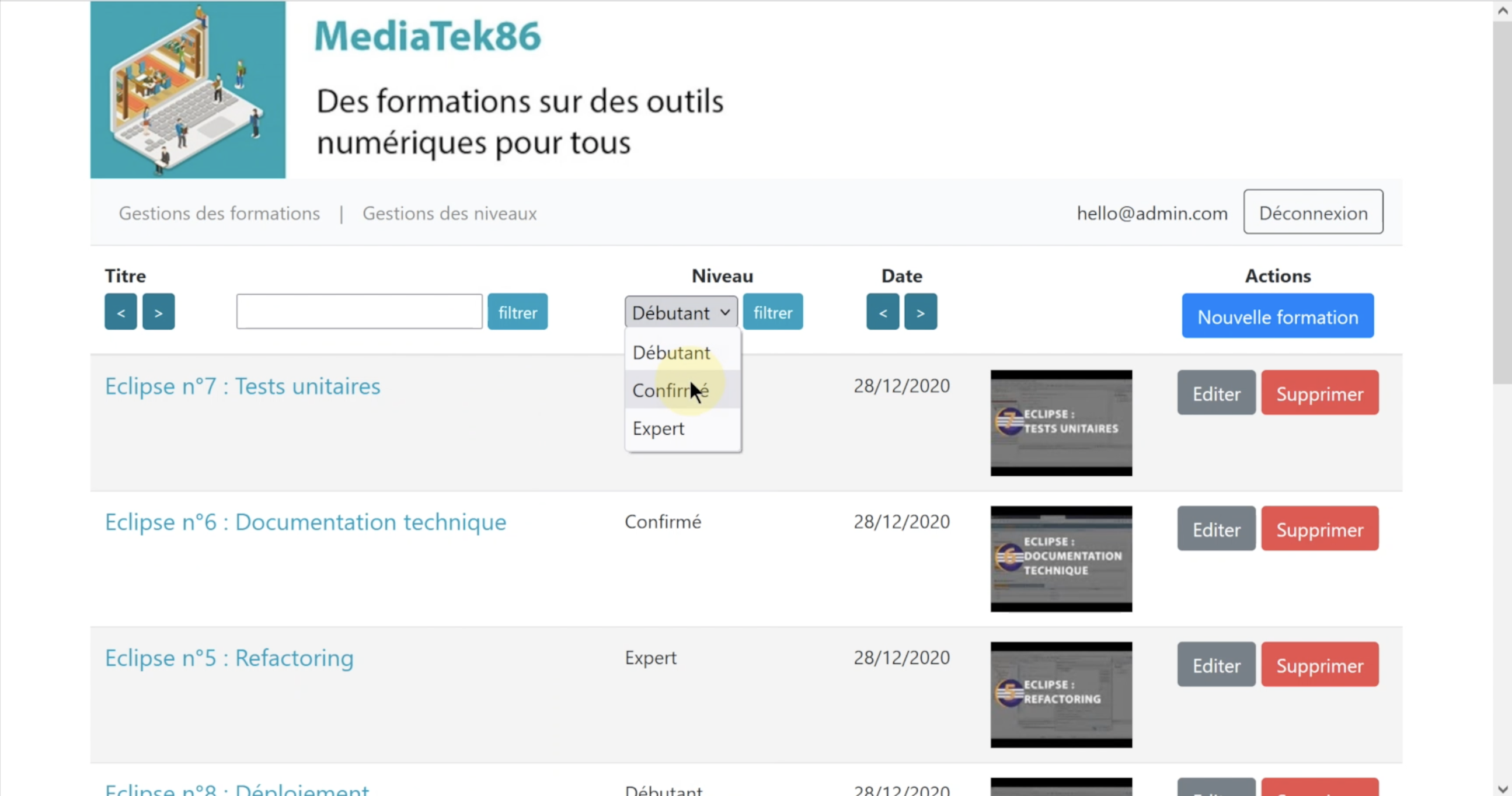Sort dates with the Date < button

883,312
